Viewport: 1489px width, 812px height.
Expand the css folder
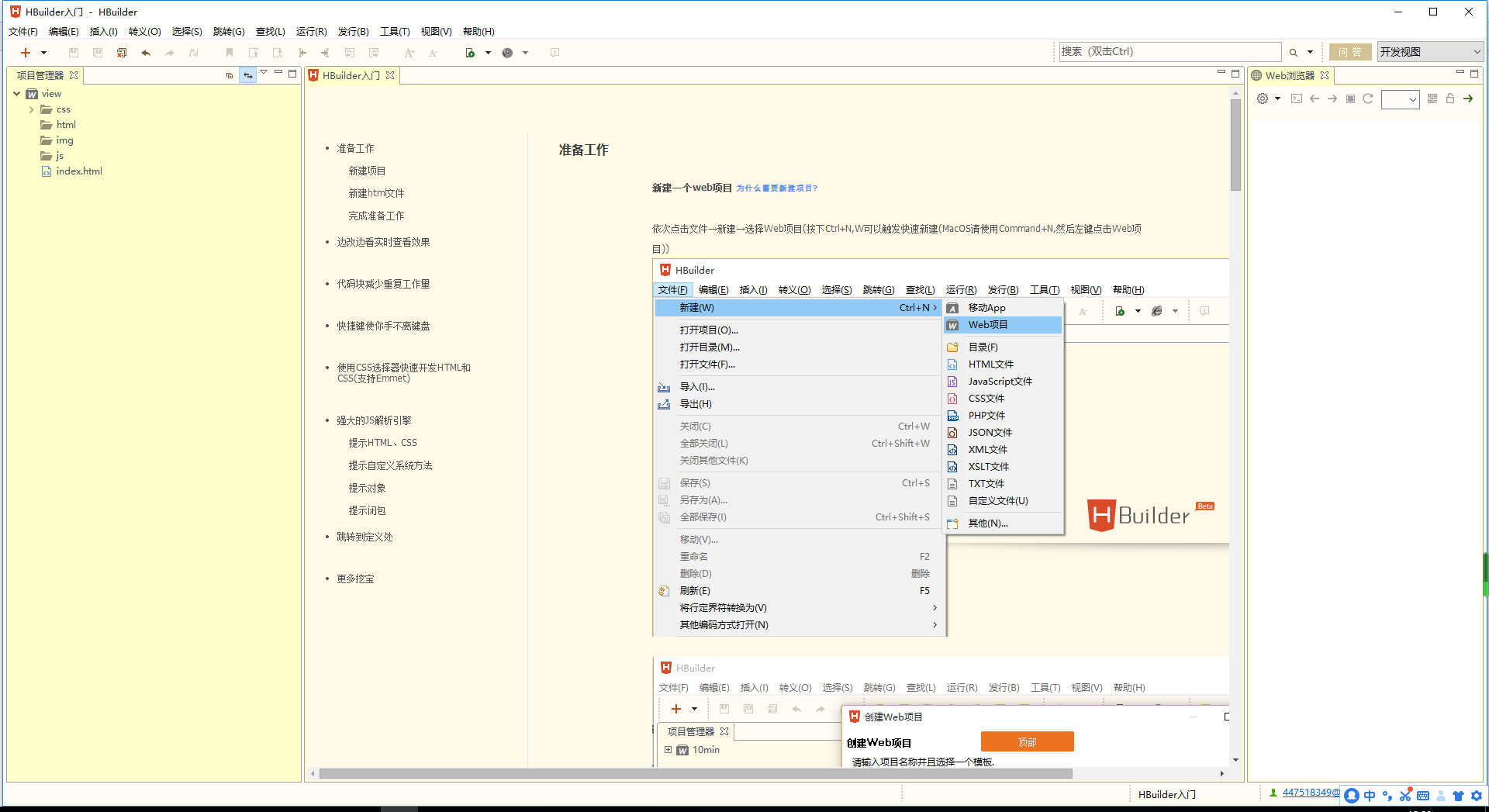(32, 109)
